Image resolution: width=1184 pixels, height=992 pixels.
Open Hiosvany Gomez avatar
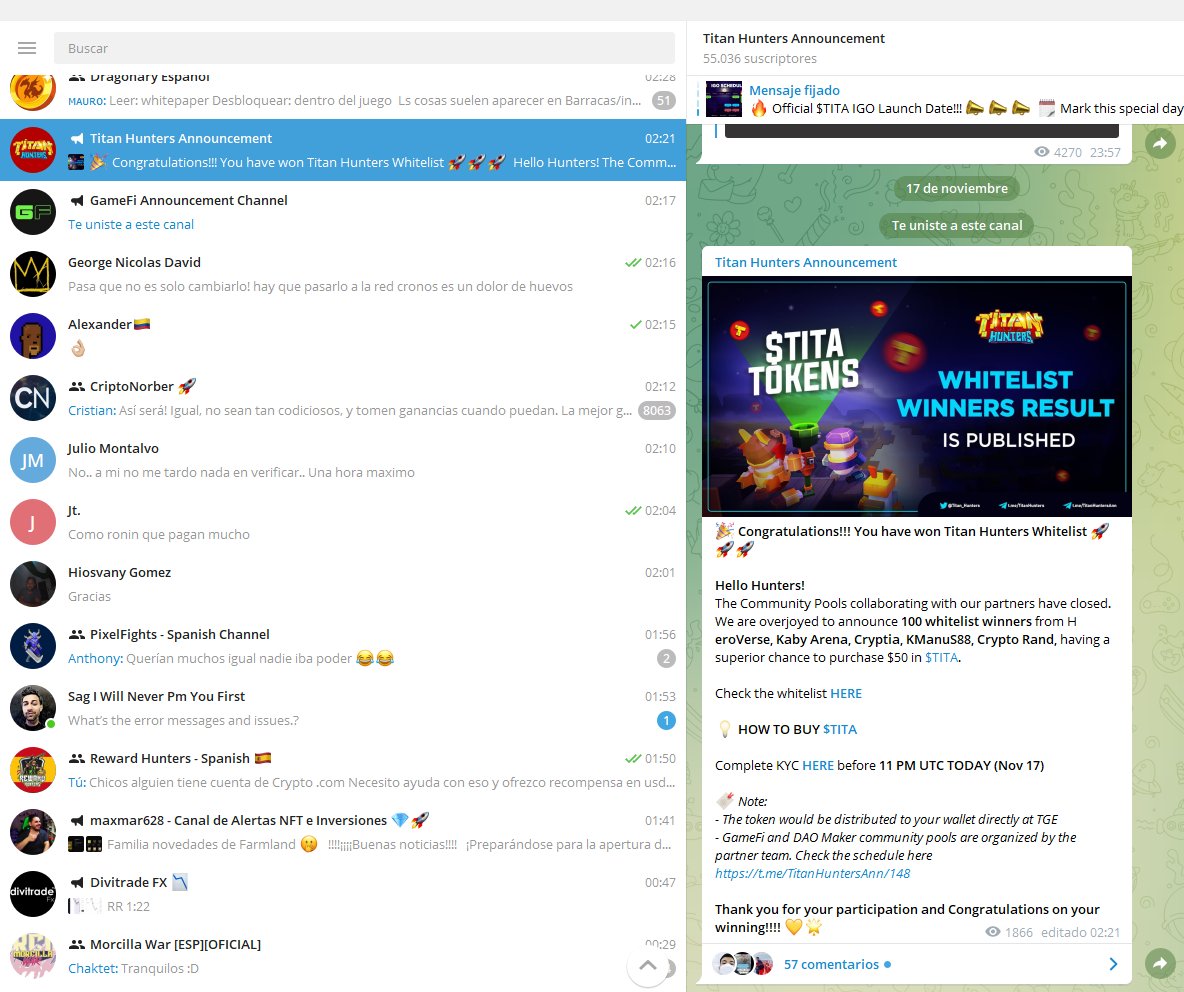coord(32,584)
